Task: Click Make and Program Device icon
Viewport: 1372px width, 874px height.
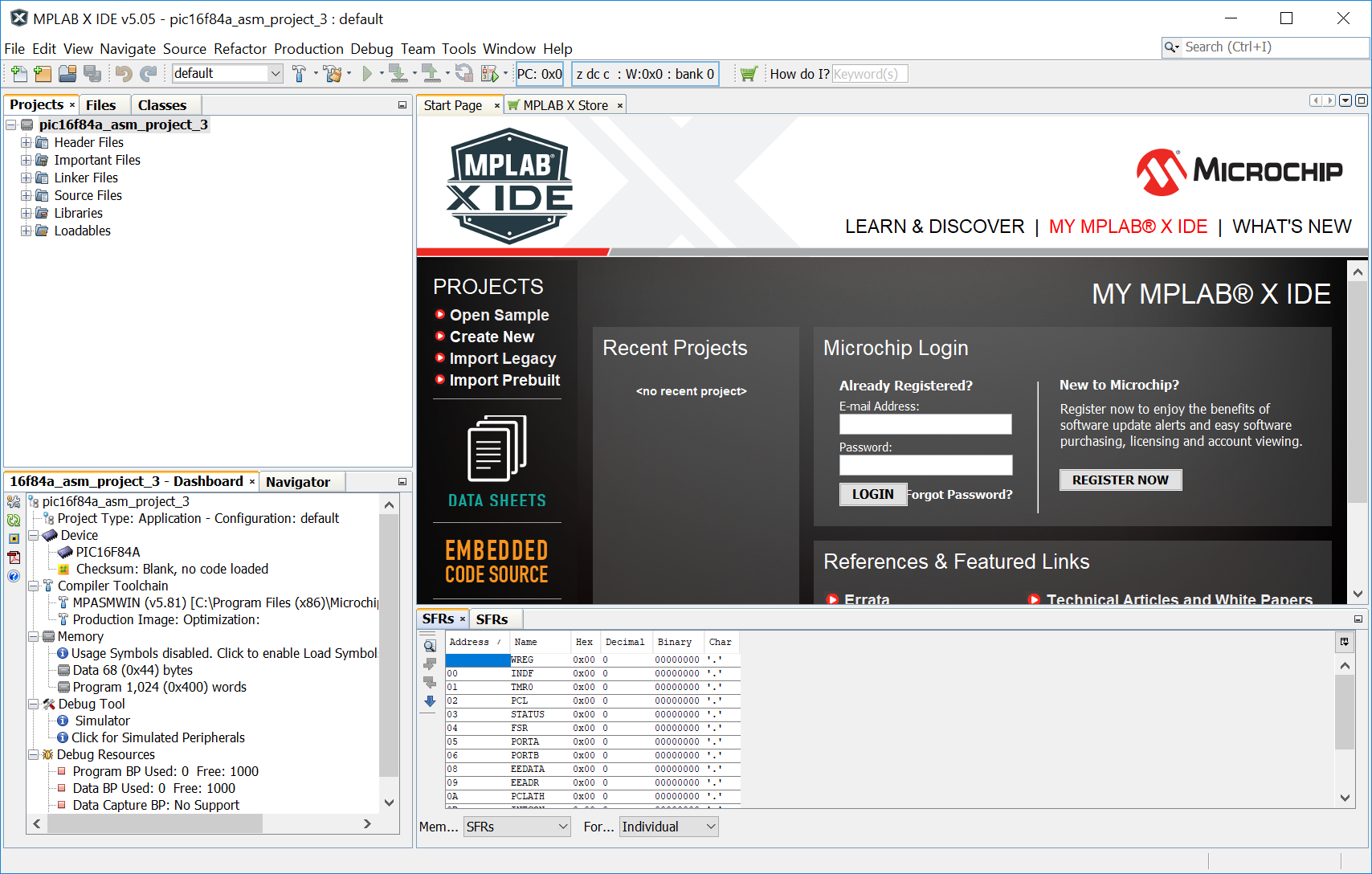Action: [x=397, y=74]
